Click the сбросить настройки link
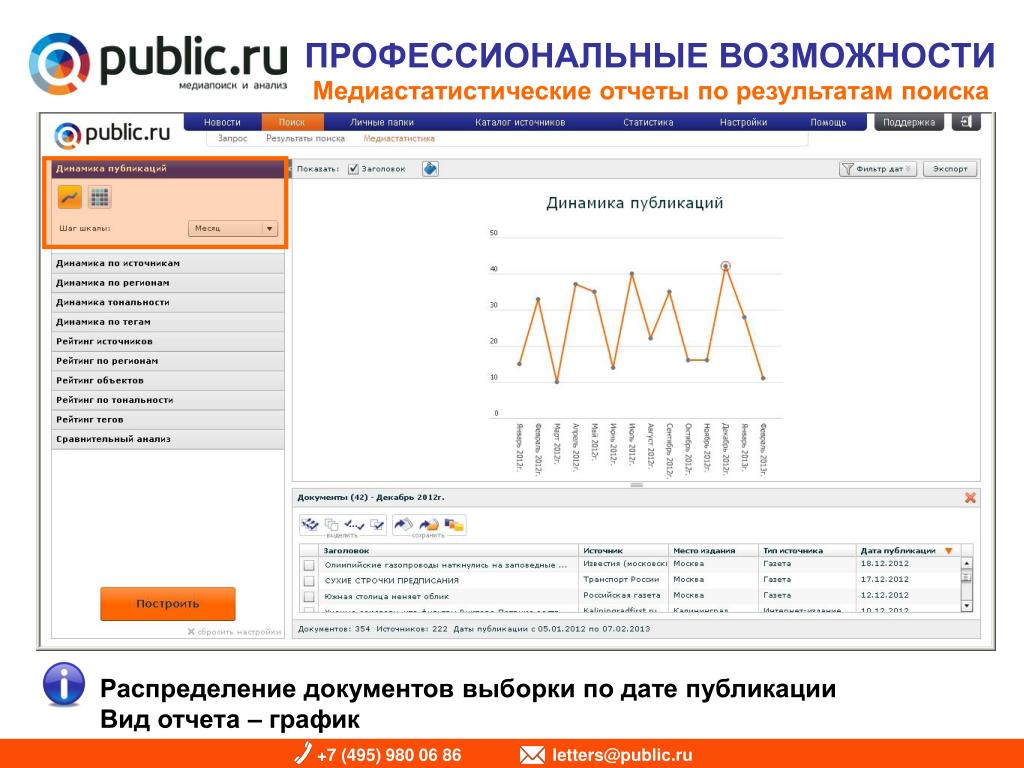Screen dimensions: 1024x768 pos(234,632)
